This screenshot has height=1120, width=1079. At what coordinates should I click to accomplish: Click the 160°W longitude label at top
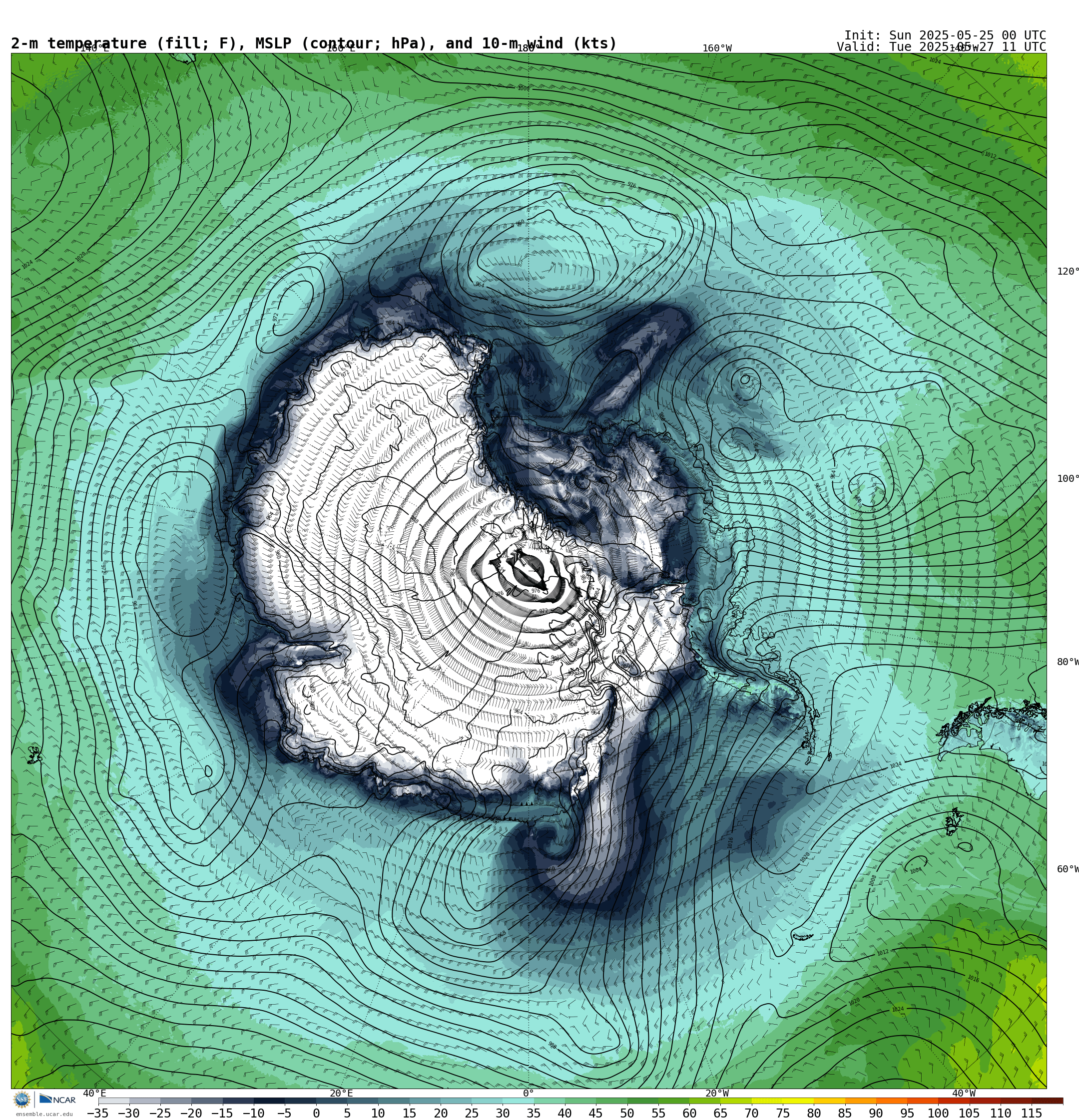click(x=717, y=48)
